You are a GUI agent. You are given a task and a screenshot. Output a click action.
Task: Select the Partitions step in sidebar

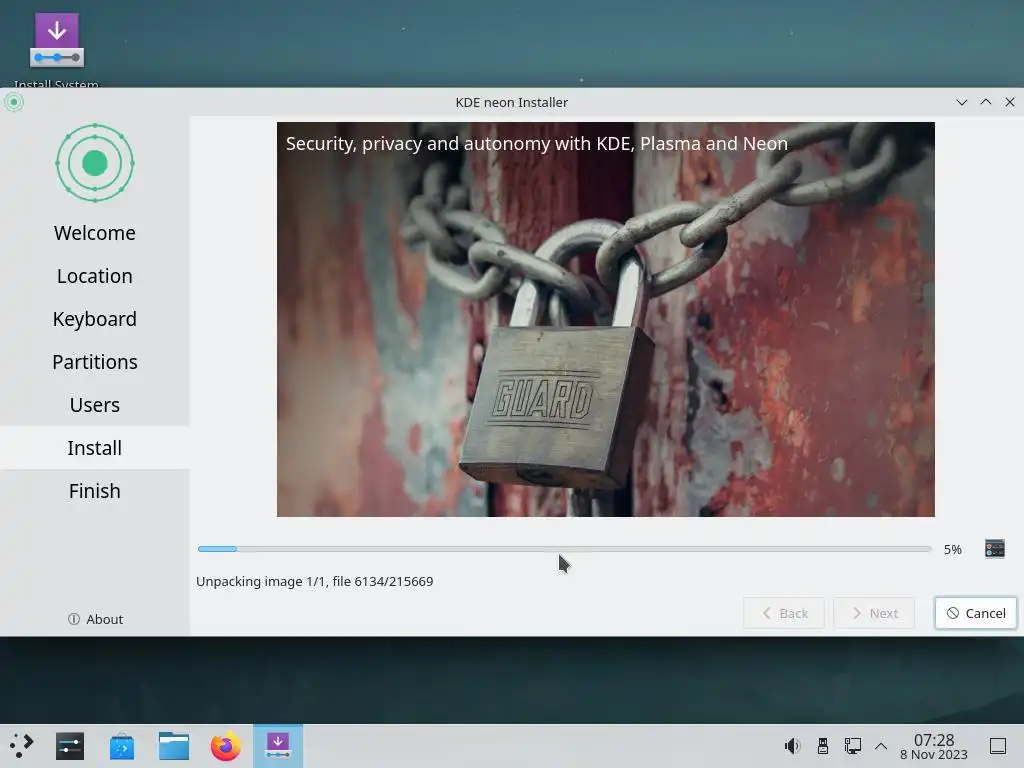tap(95, 362)
